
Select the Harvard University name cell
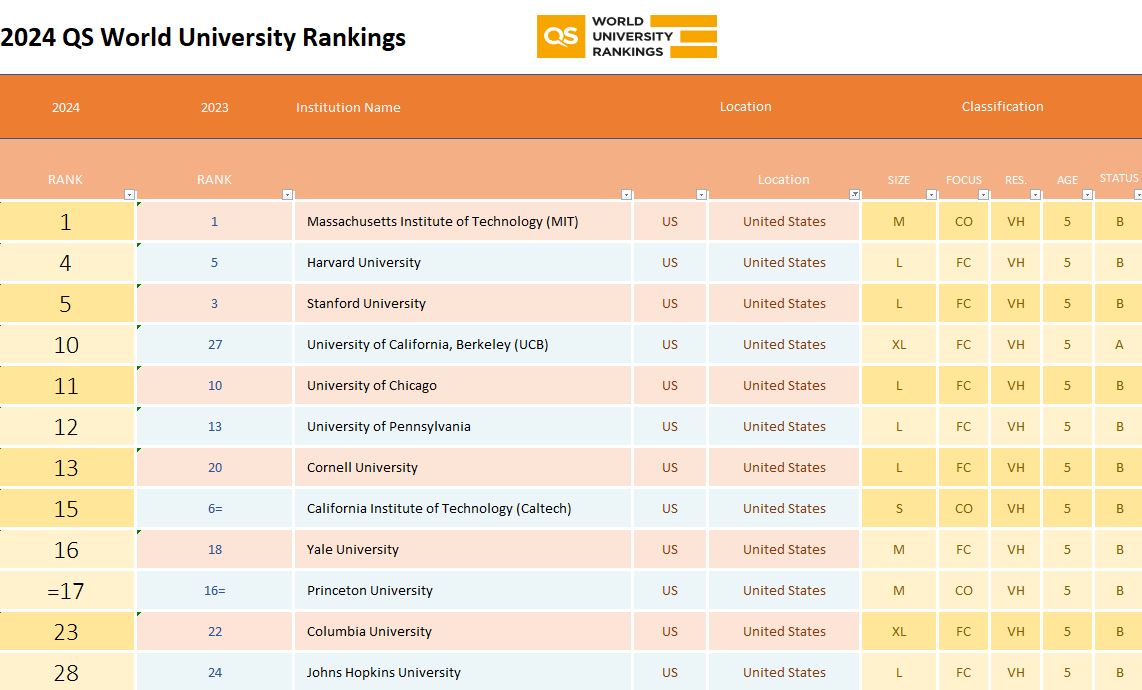(364, 263)
